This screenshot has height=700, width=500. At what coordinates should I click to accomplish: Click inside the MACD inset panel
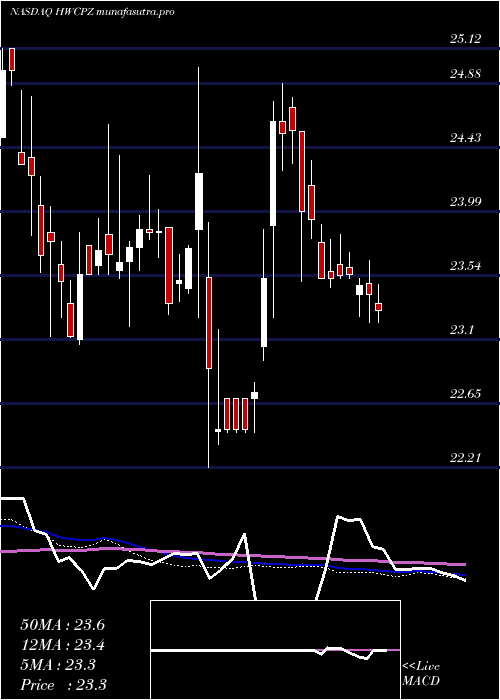tap(275, 650)
